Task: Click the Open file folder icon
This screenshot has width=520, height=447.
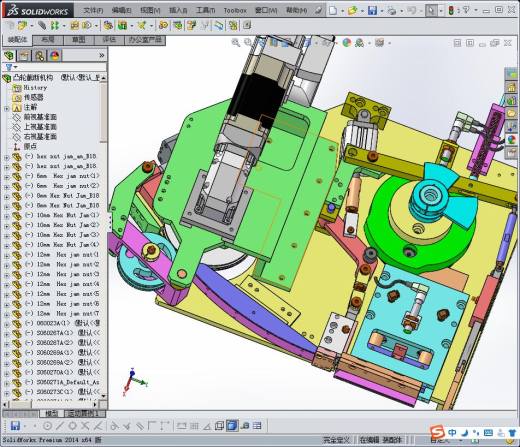Action: coord(352,11)
